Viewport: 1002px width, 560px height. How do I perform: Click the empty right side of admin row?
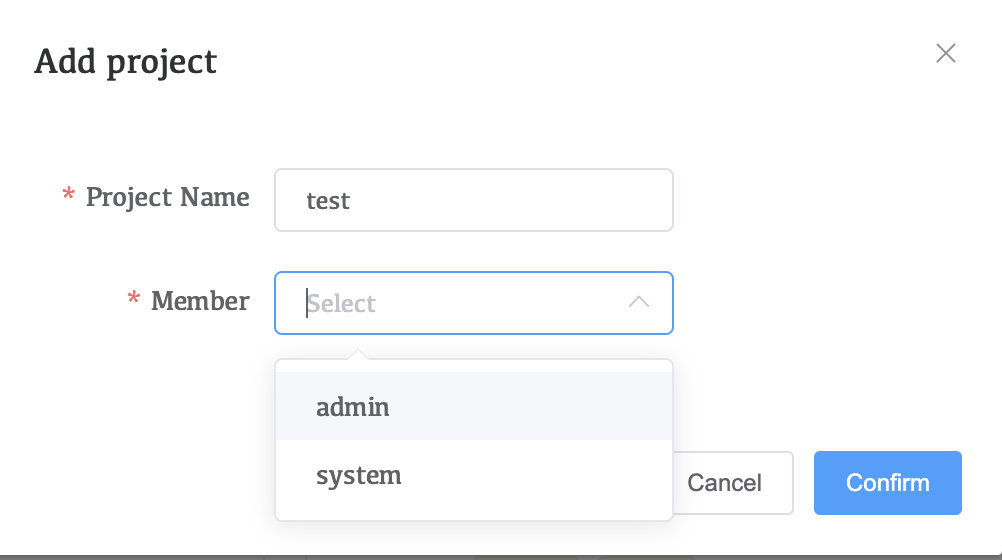(560, 407)
